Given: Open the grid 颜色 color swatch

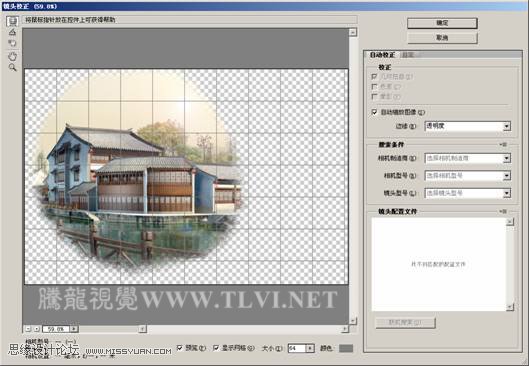Looking at the screenshot, I should click(x=346, y=348).
